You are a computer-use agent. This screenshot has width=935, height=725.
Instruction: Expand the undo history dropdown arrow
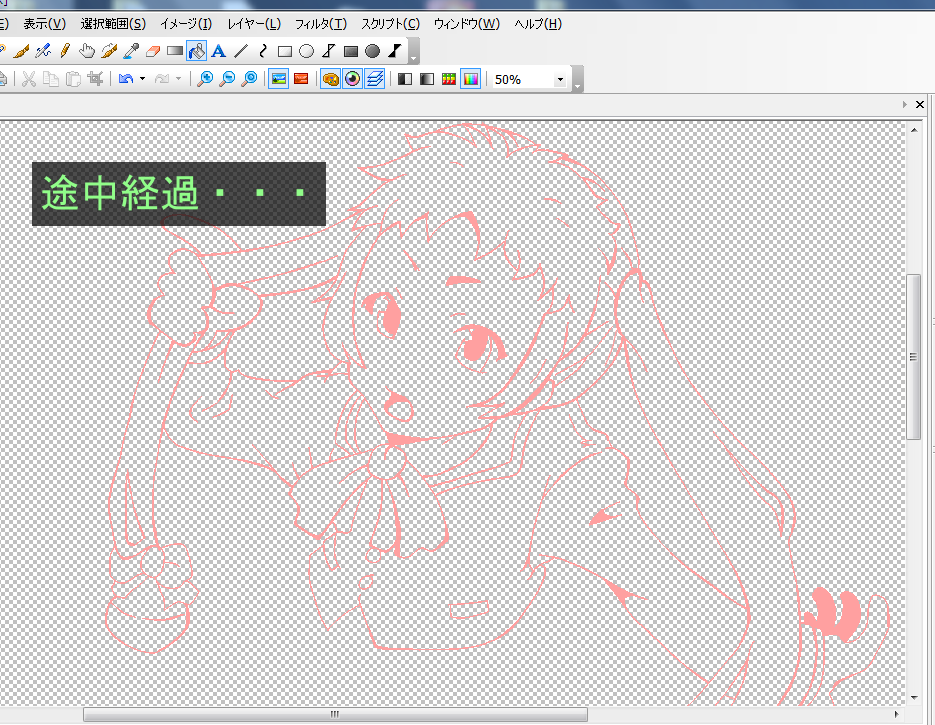[x=143, y=79]
